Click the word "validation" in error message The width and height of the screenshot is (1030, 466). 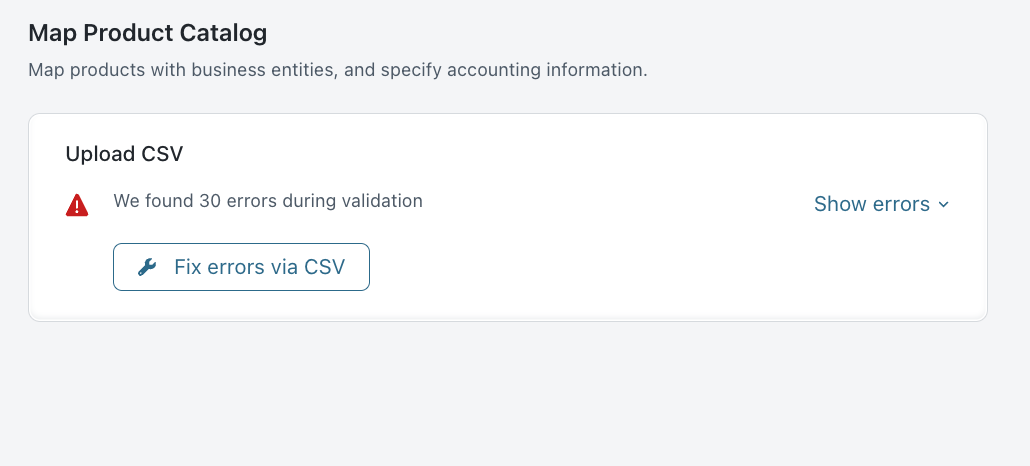point(382,201)
